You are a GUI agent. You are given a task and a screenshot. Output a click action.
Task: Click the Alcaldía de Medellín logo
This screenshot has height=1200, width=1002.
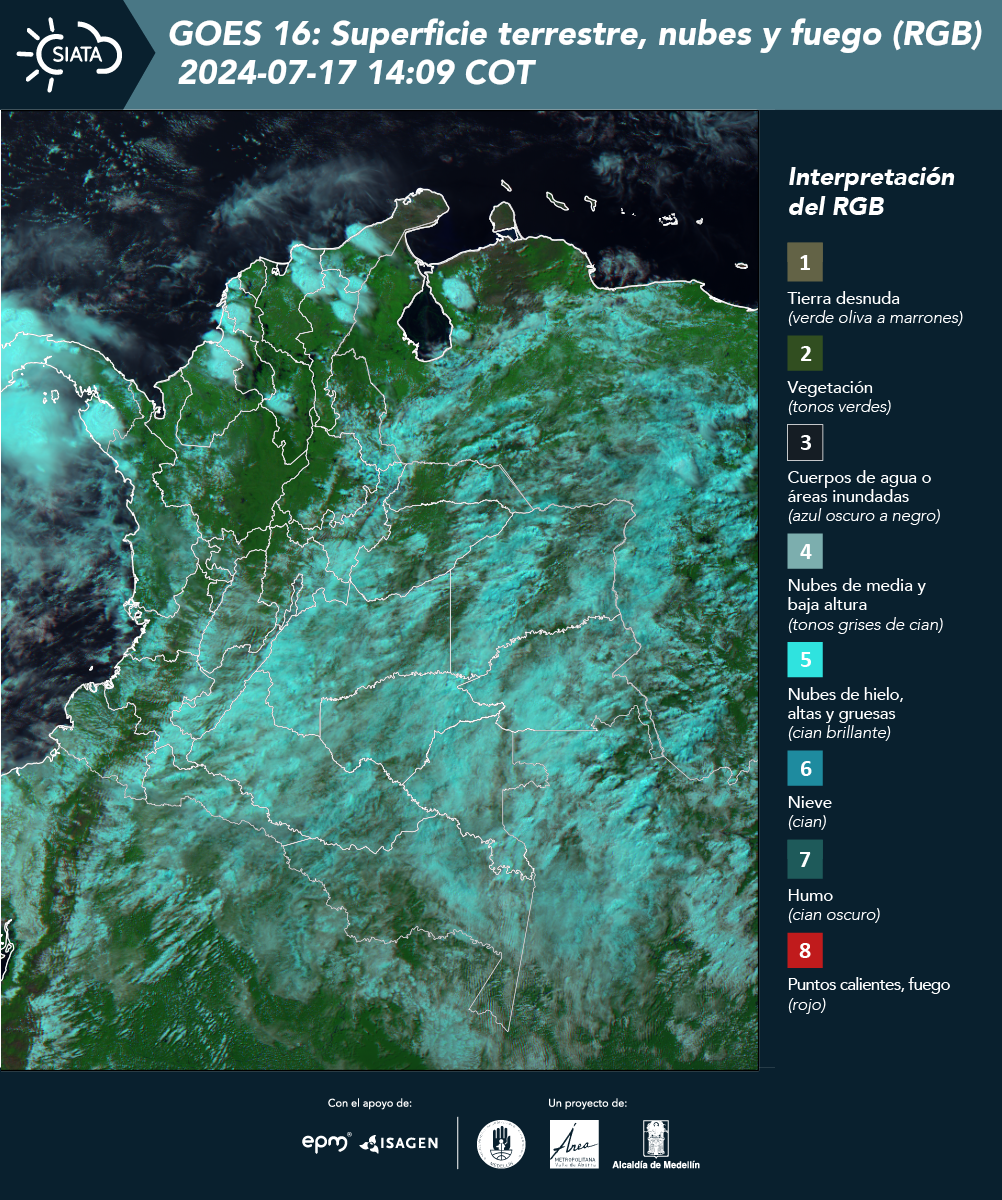656,1144
